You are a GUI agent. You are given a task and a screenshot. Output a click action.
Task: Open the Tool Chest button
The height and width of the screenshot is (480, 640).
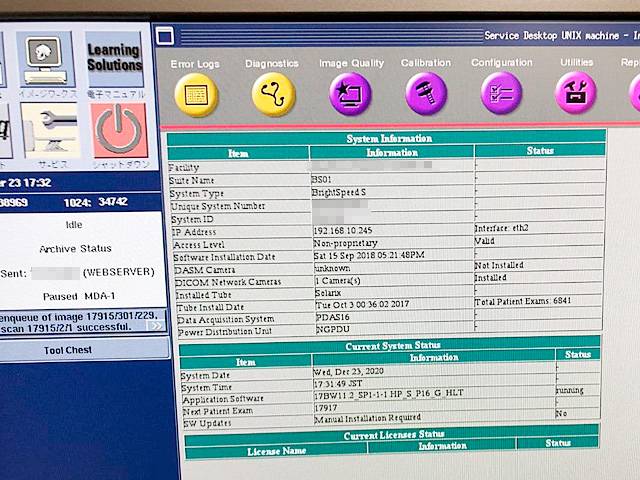pyautogui.click(x=68, y=350)
